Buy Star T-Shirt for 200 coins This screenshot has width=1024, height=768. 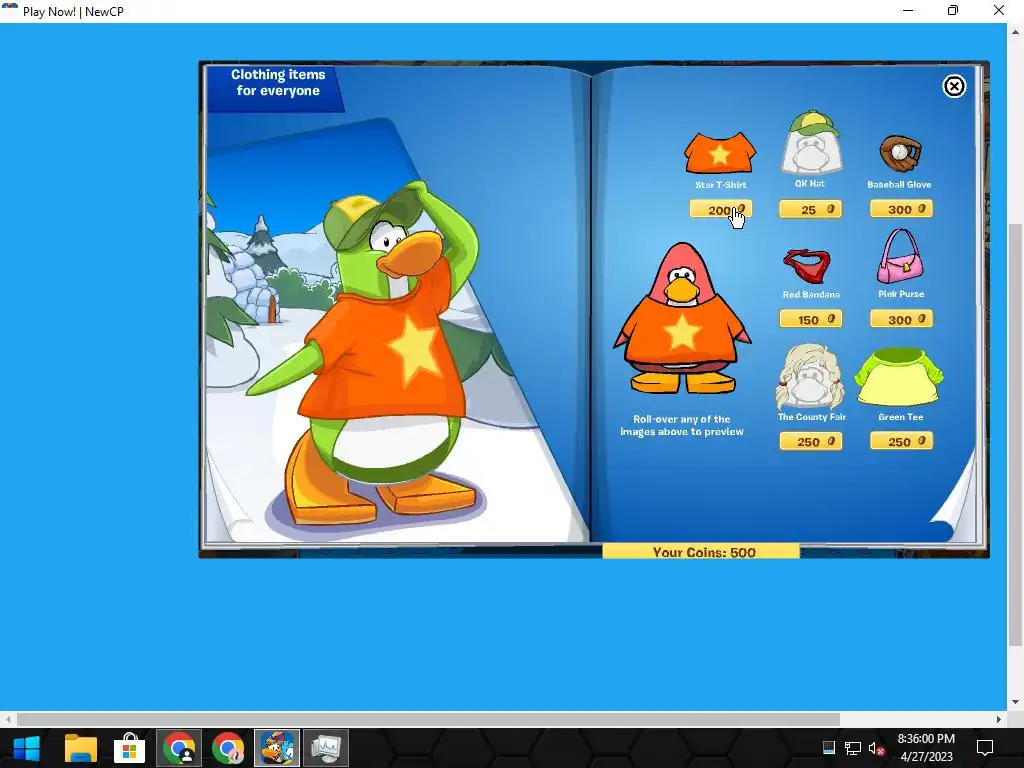point(720,209)
